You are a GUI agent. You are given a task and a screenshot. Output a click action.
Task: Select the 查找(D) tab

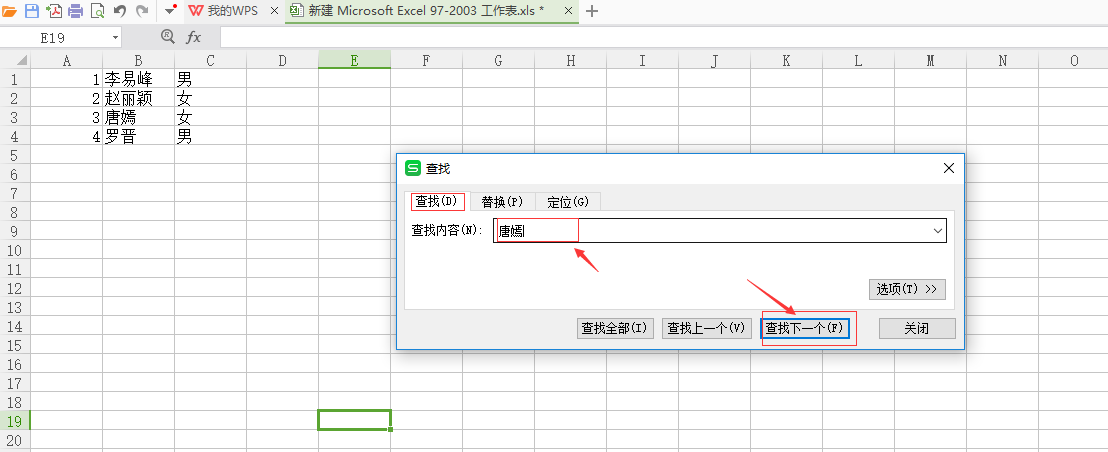[438, 201]
